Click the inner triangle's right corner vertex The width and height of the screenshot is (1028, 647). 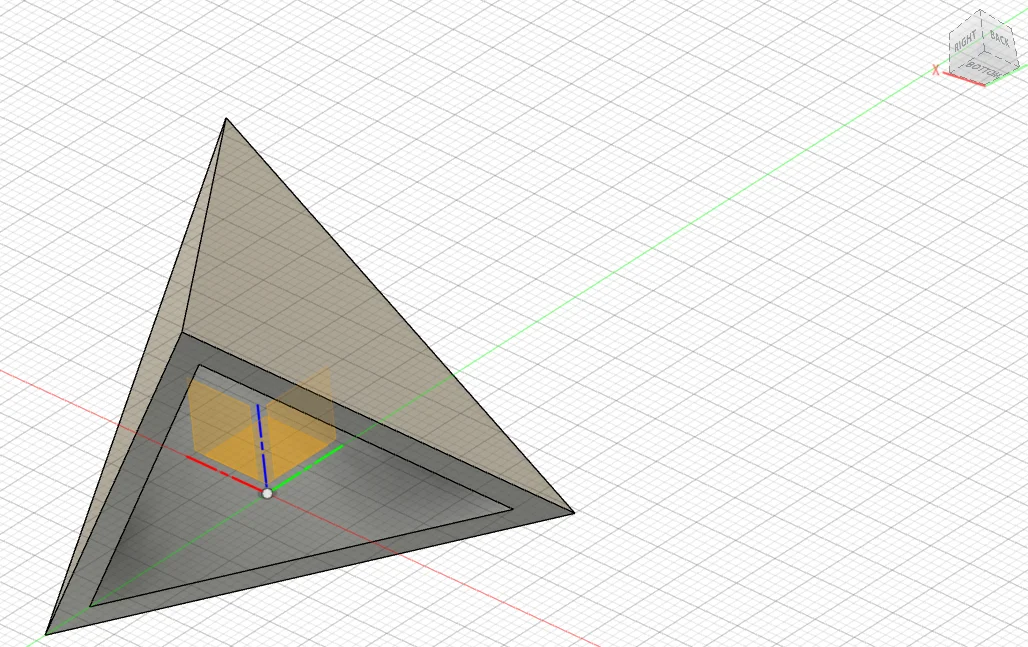click(x=513, y=510)
